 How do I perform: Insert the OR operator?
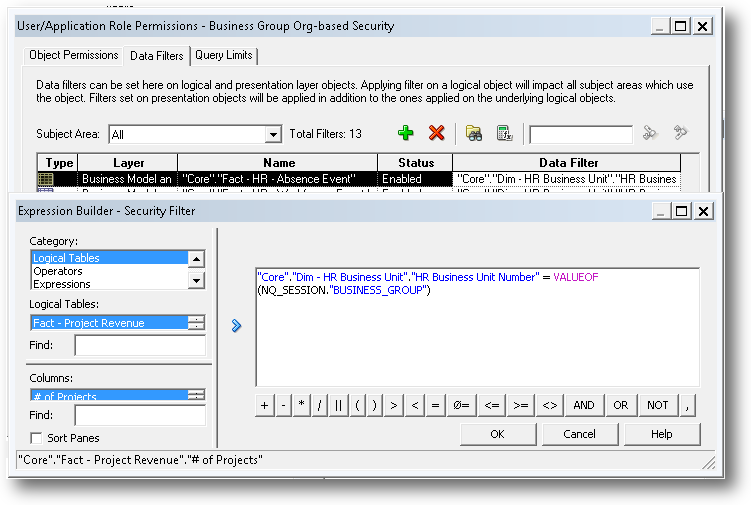pos(621,405)
